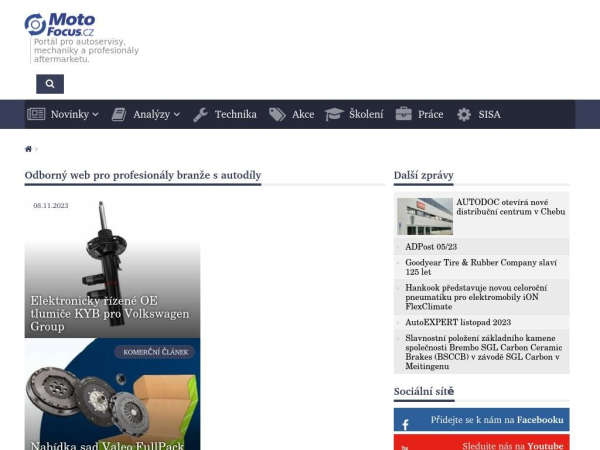Click the MotoFocus.cz logo
The image size is (600, 450).
pos(60,24)
